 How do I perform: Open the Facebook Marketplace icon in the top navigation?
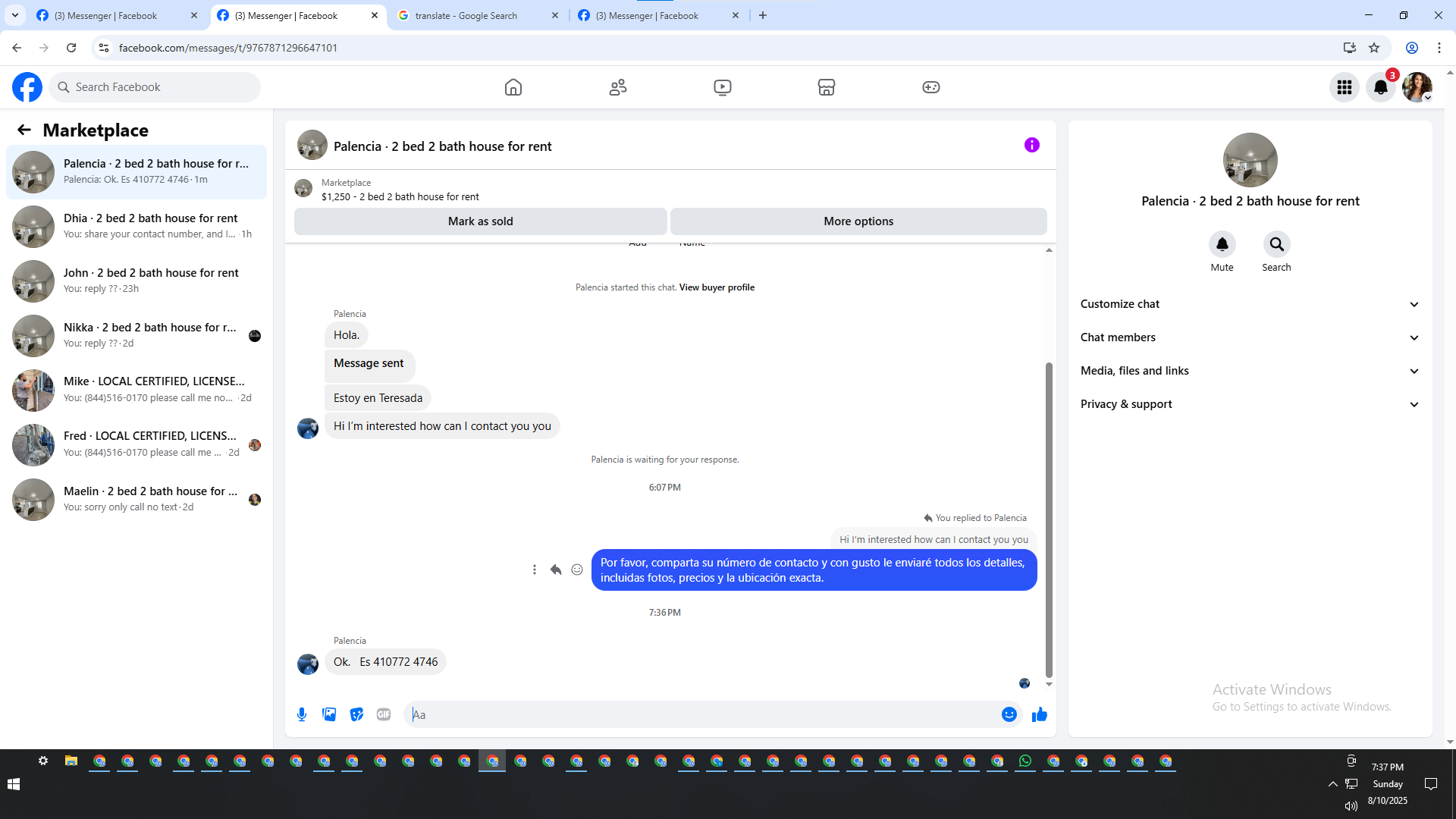pyautogui.click(x=826, y=87)
